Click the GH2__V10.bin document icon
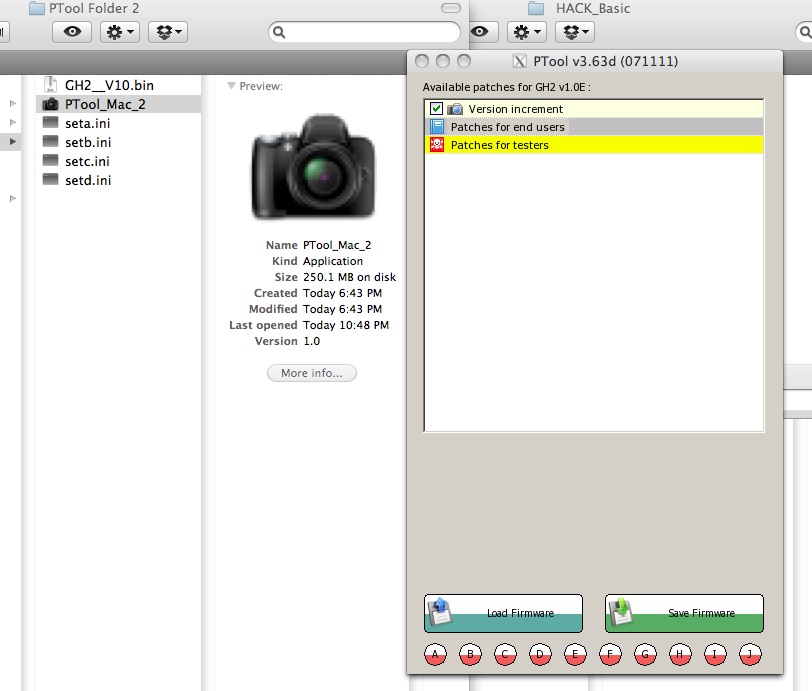 (50, 84)
